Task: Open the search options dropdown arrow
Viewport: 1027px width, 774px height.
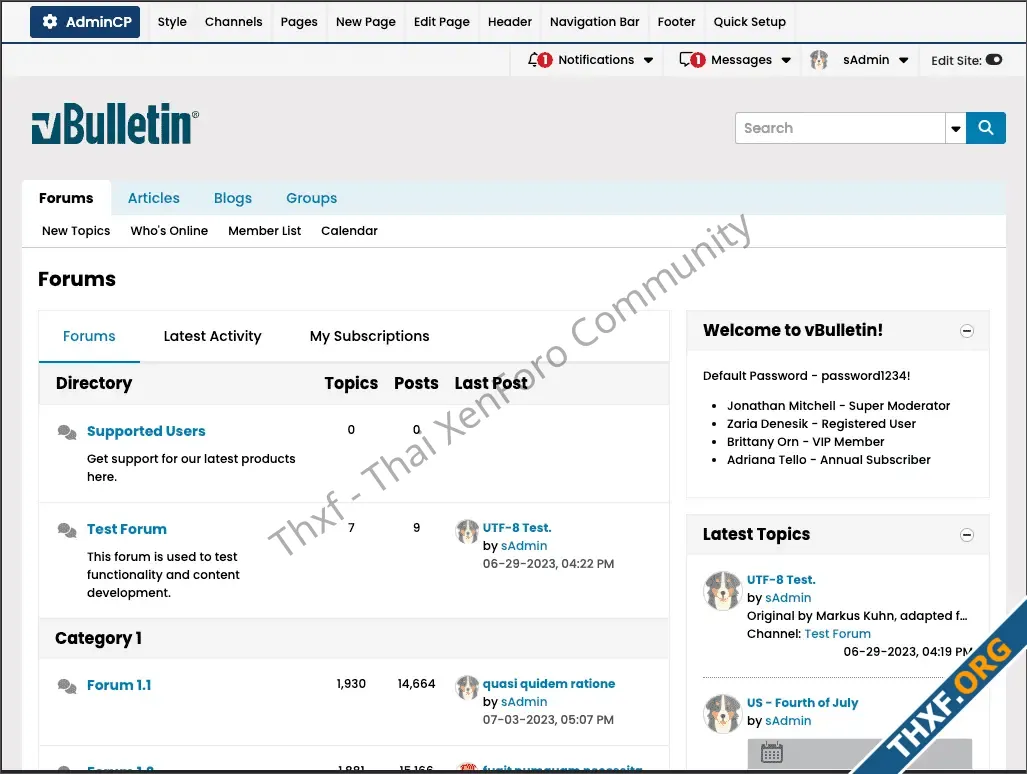Action: (956, 128)
